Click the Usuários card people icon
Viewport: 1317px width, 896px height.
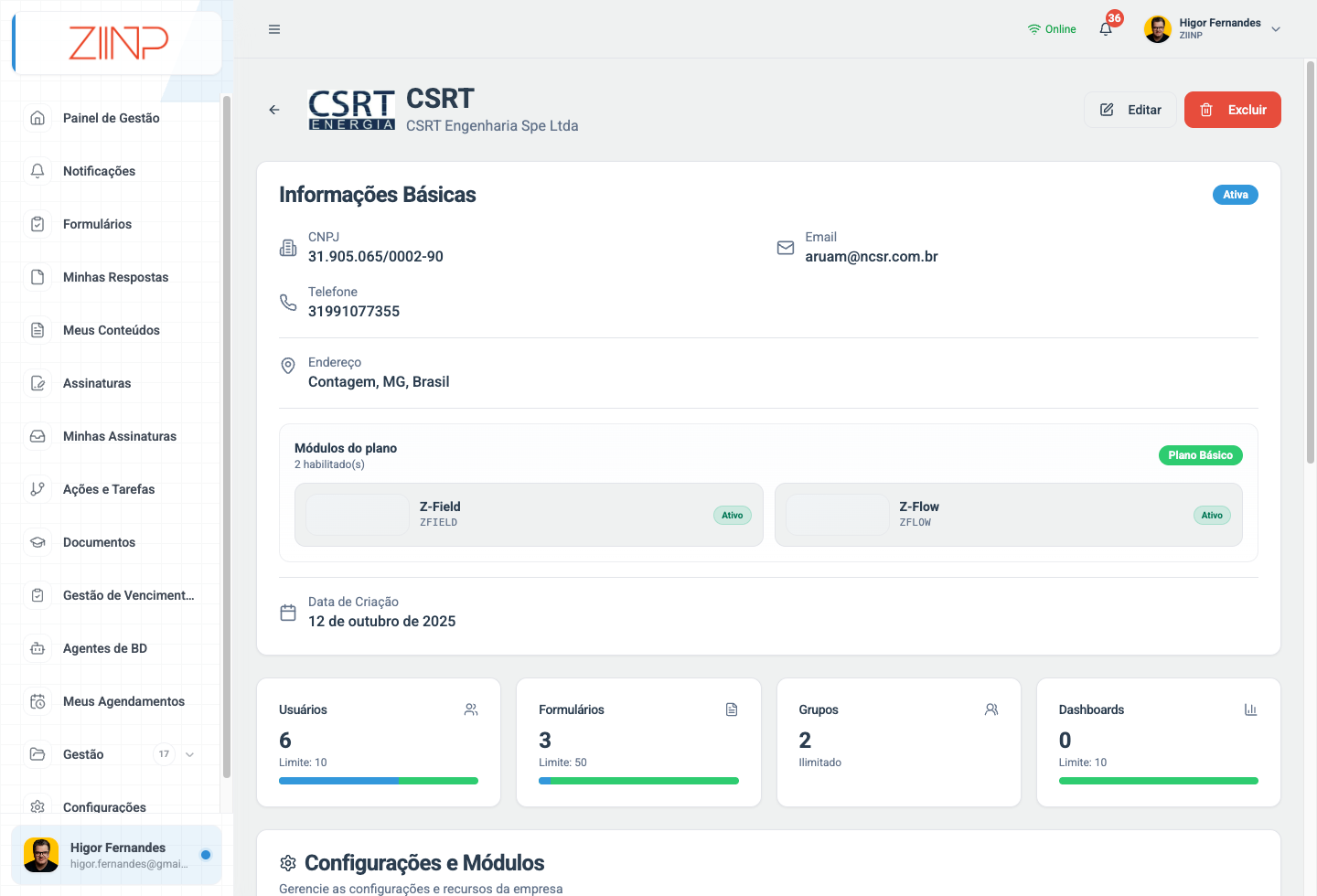[471, 709]
